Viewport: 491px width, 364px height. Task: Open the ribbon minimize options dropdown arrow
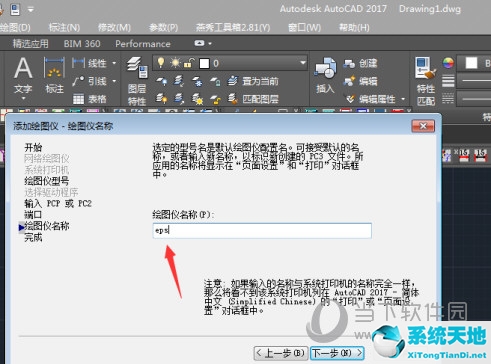[x=210, y=43]
